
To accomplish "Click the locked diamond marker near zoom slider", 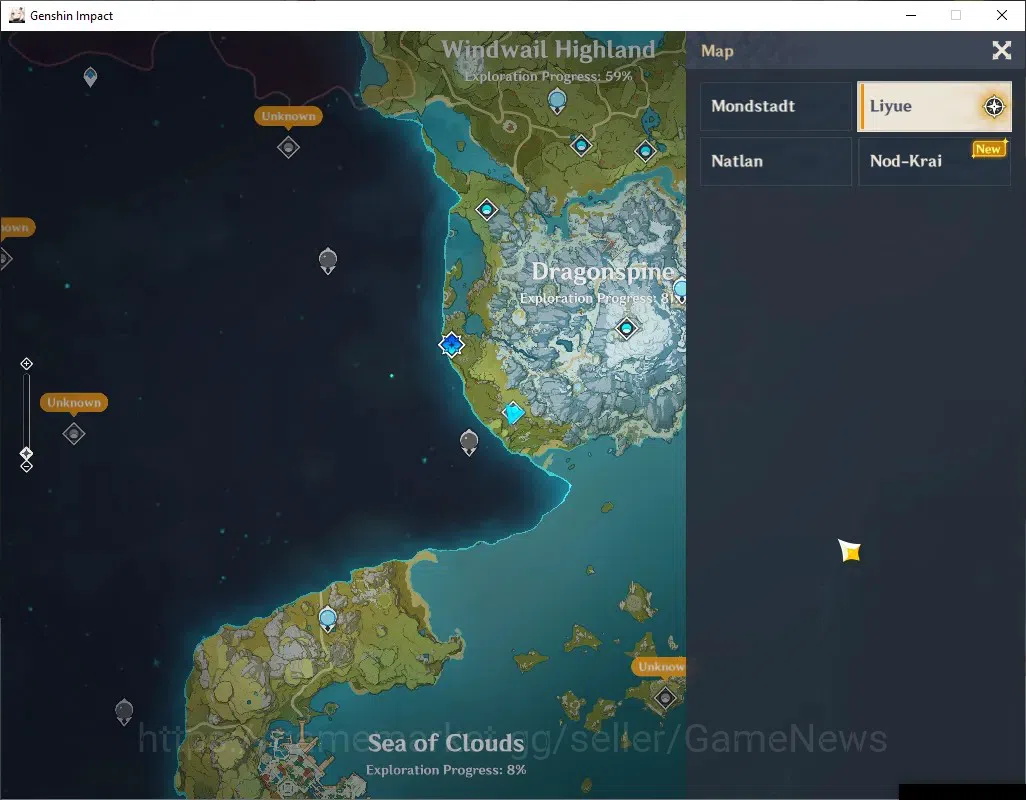I will 74,434.
